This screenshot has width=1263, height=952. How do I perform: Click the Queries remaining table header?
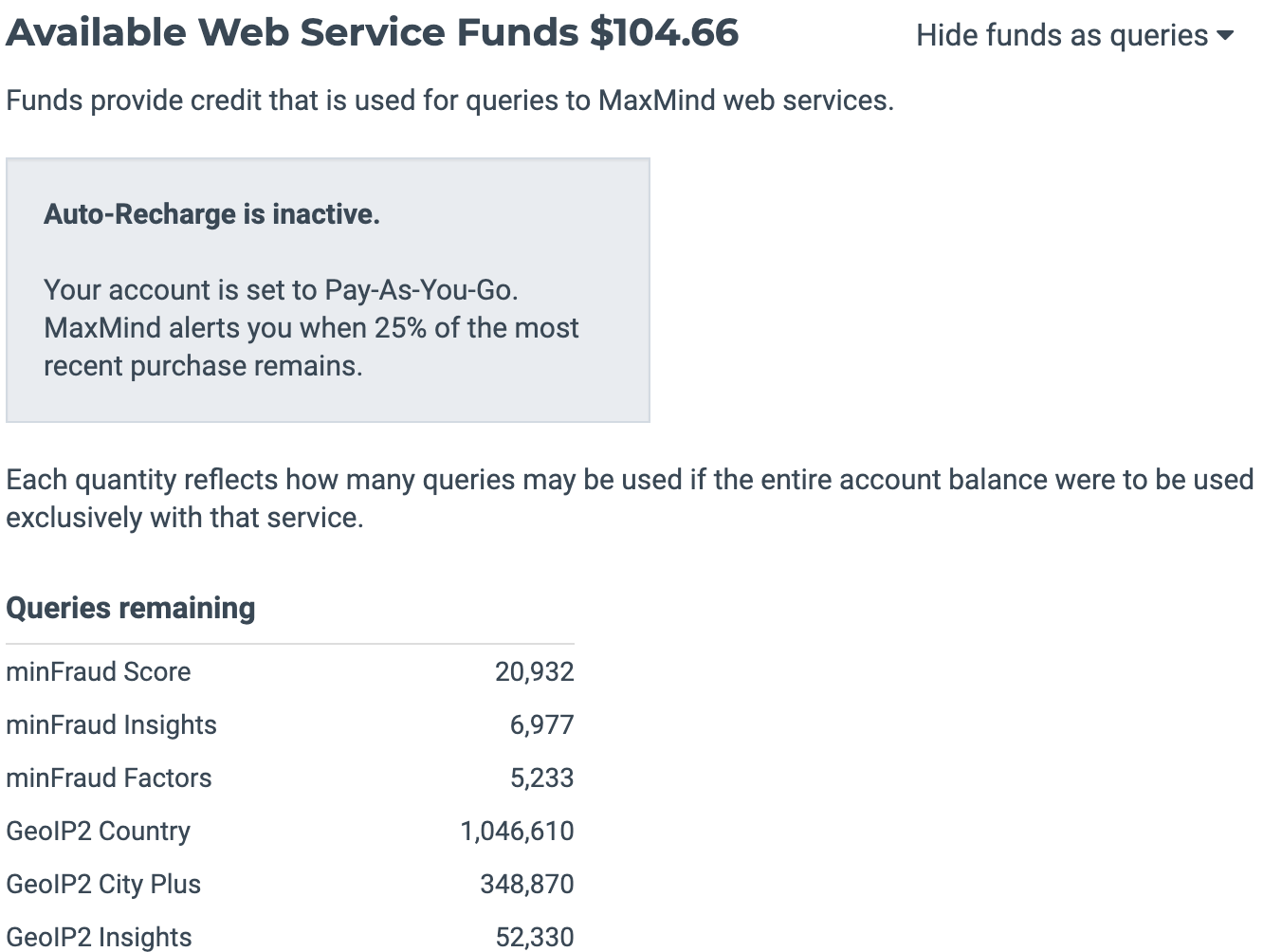coord(131,608)
